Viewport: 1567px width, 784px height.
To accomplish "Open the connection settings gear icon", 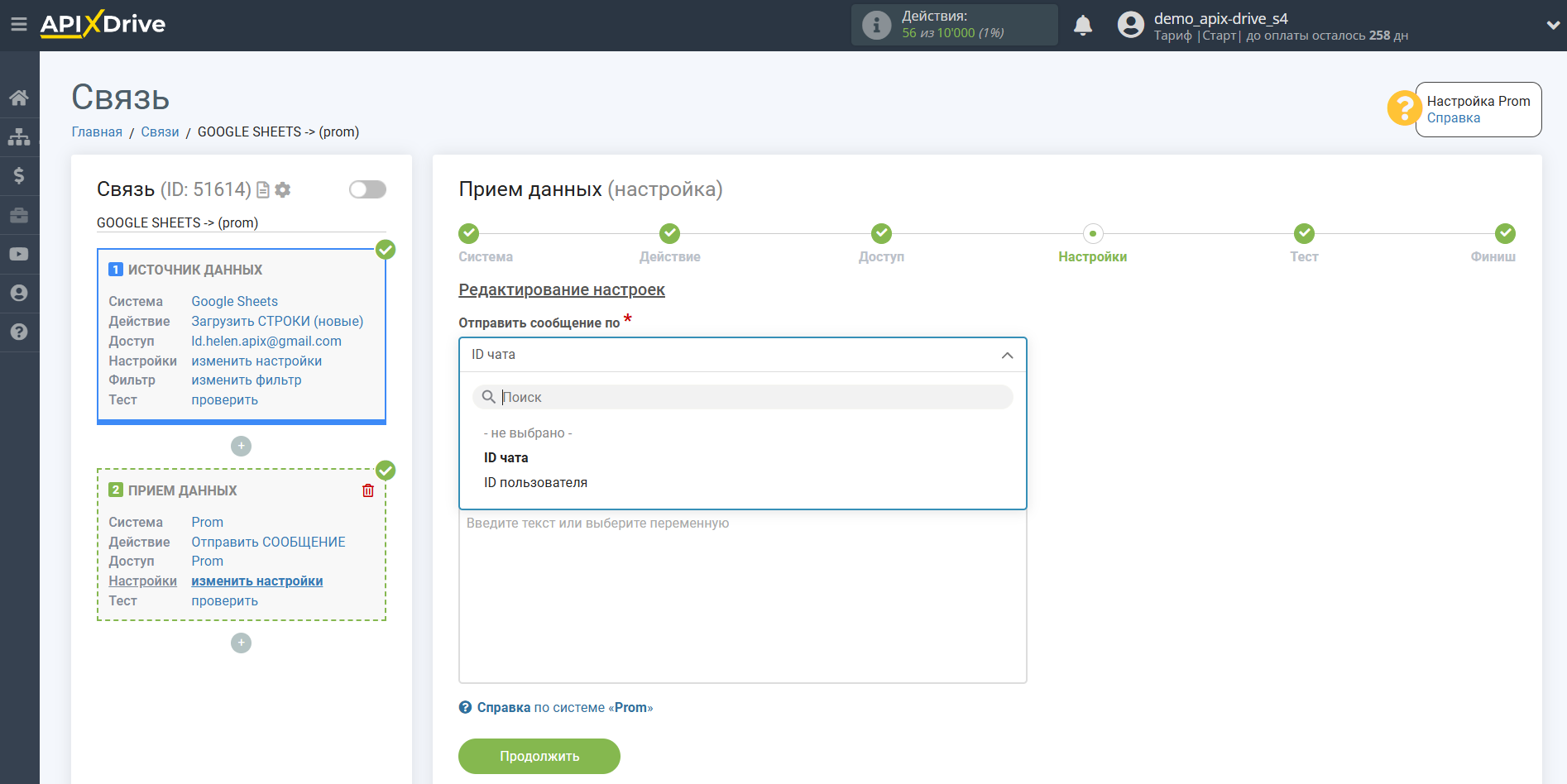I will (x=283, y=190).
